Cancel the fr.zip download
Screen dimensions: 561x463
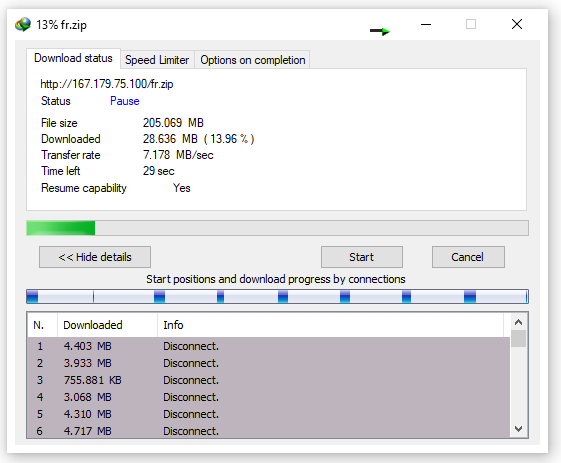click(468, 257)
